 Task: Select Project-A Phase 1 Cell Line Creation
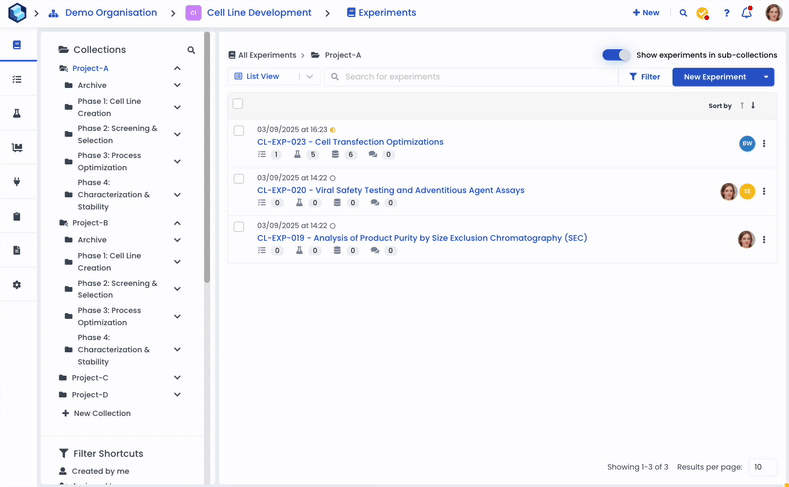pos(109,107)
